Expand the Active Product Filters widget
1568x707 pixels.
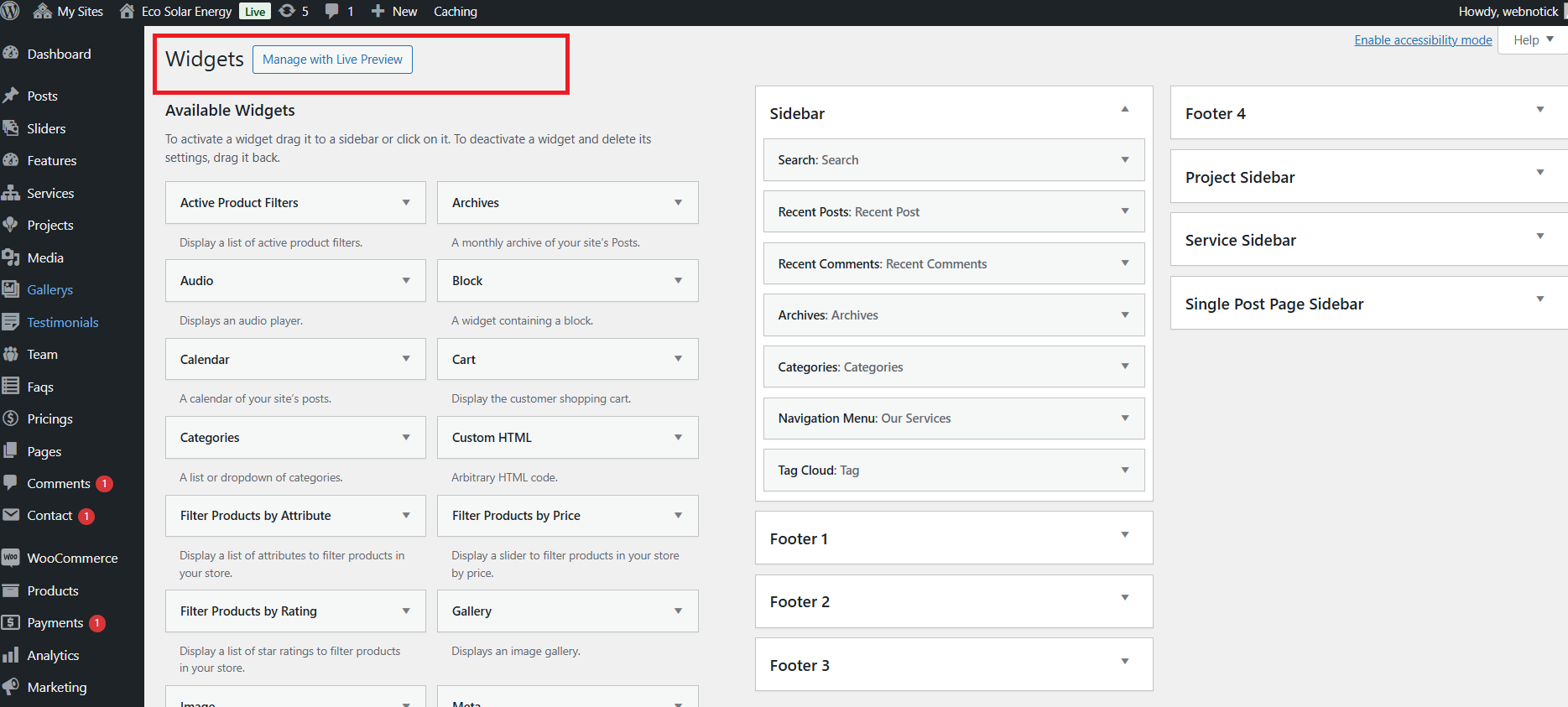[x=406, y=202]
